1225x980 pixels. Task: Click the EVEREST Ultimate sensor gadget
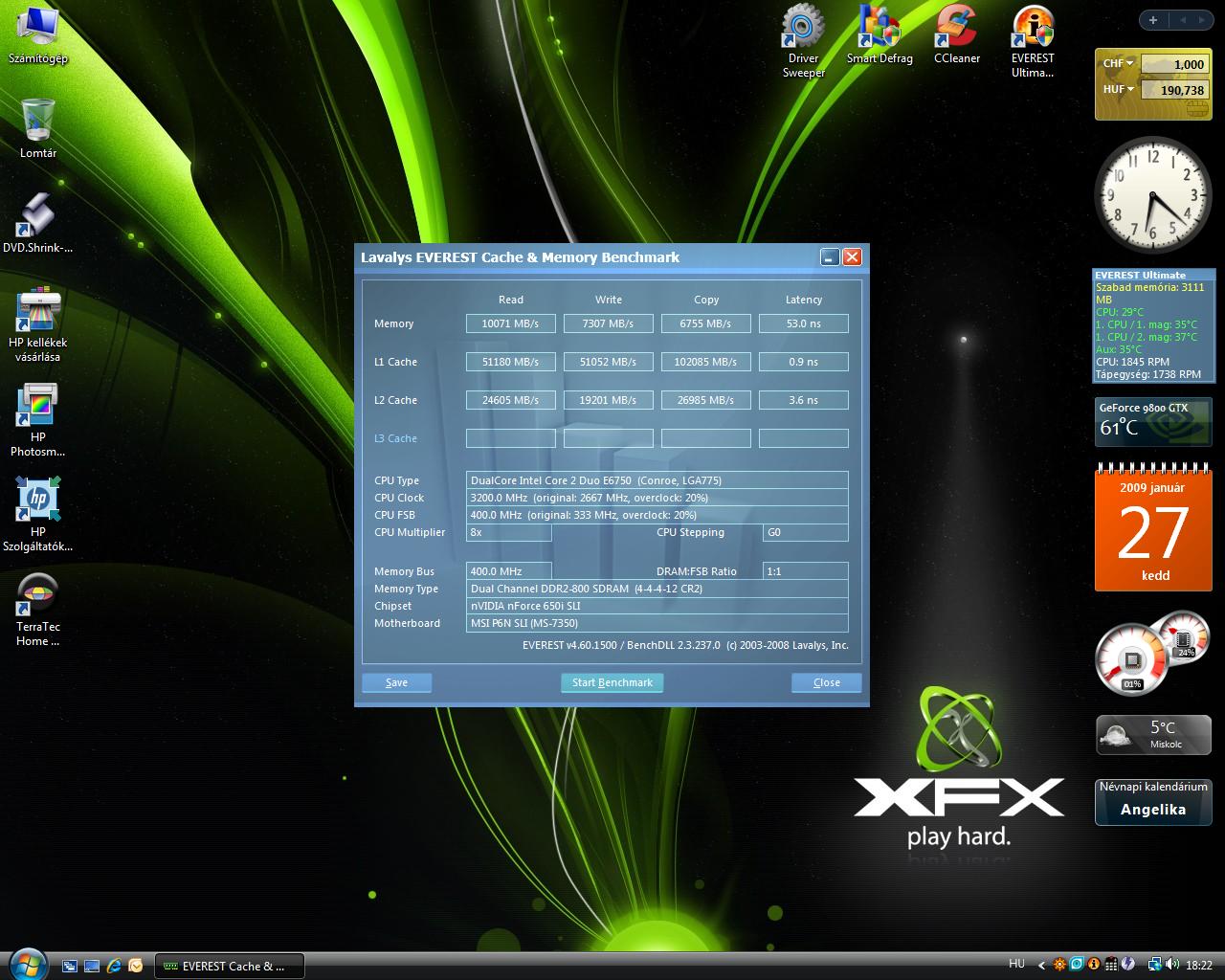point(1153,325)
